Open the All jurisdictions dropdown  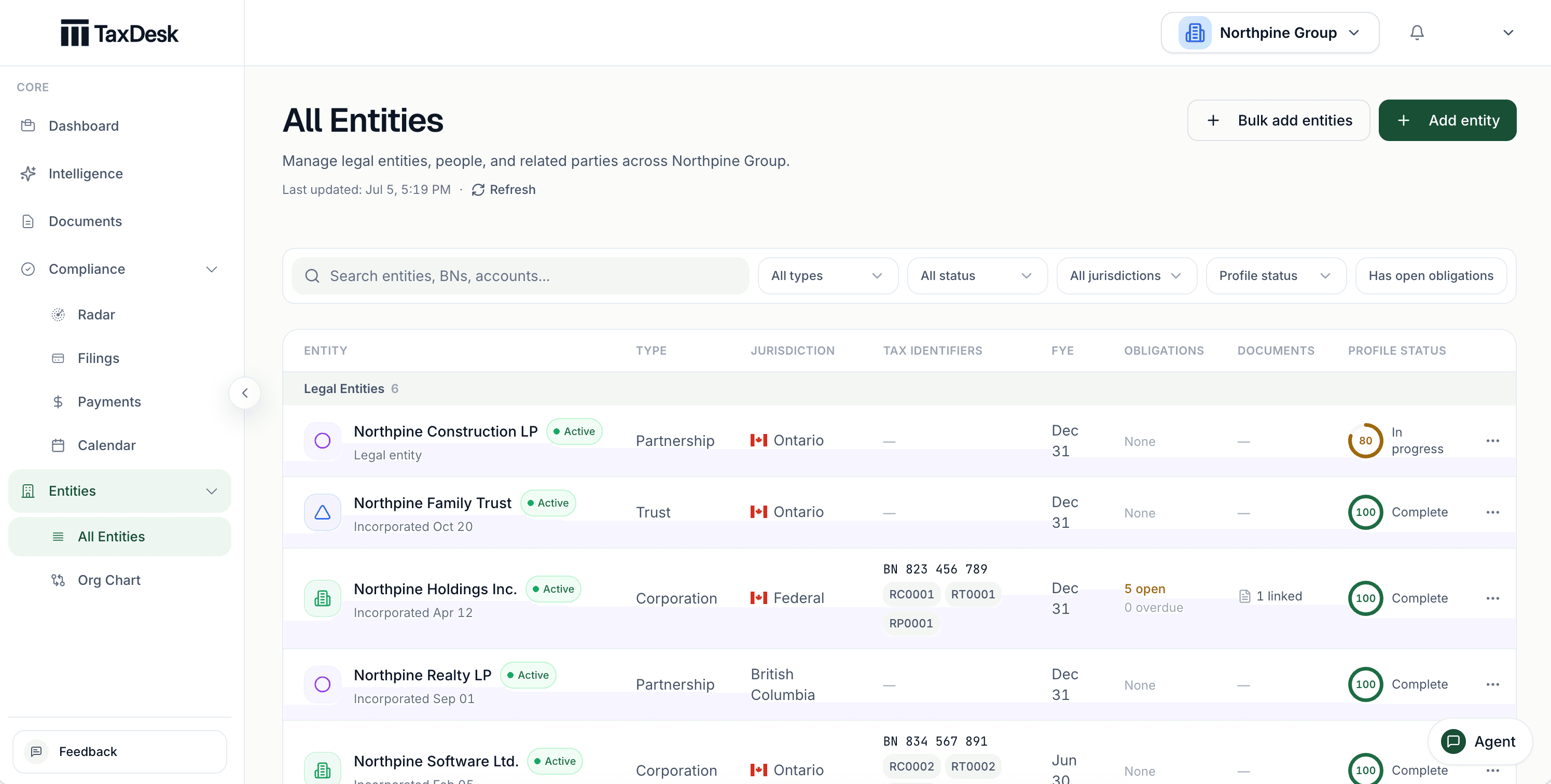[1127, 276]
